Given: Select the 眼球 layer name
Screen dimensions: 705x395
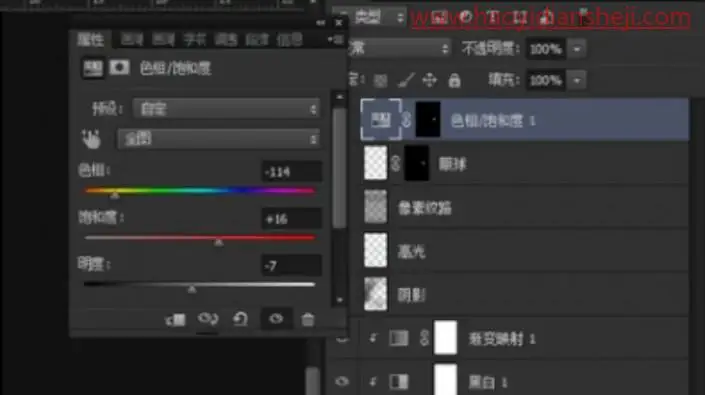Looking at the screenshot, I should tap(453, 164).
